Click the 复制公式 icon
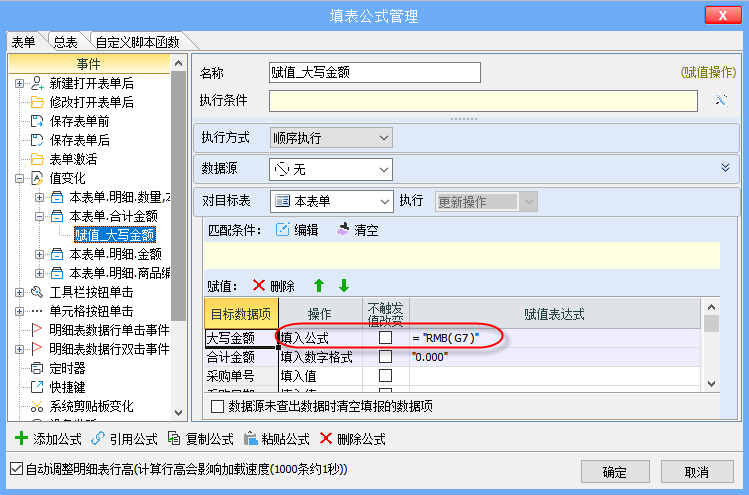 tap(174, 438)
